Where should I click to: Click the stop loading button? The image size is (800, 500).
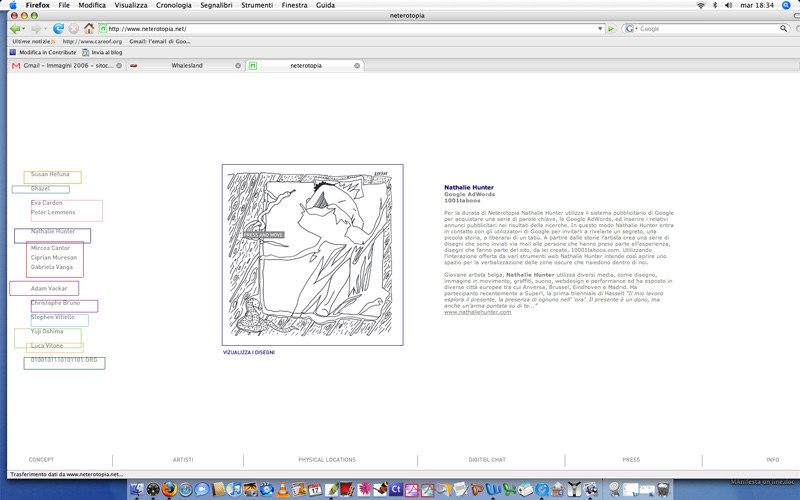click(73, 29)
